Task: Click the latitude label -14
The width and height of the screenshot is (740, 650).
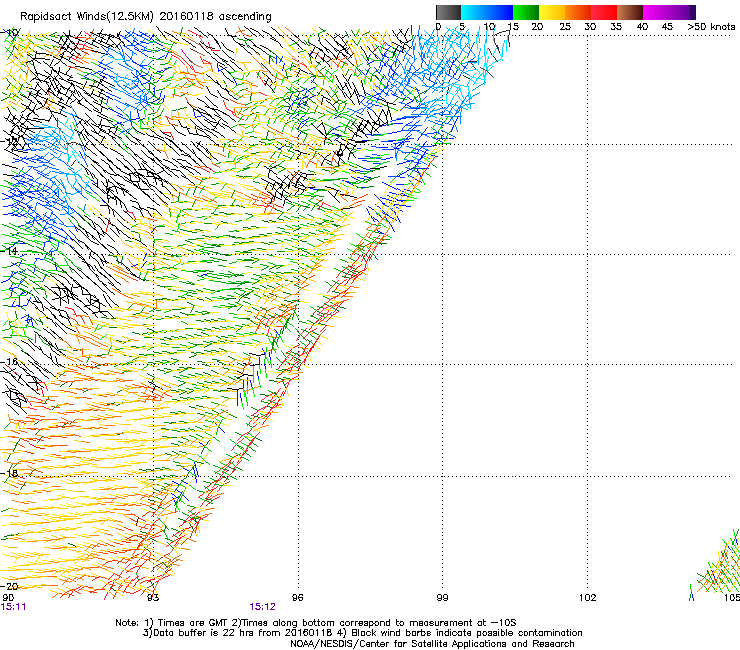Action: point(11,251)
